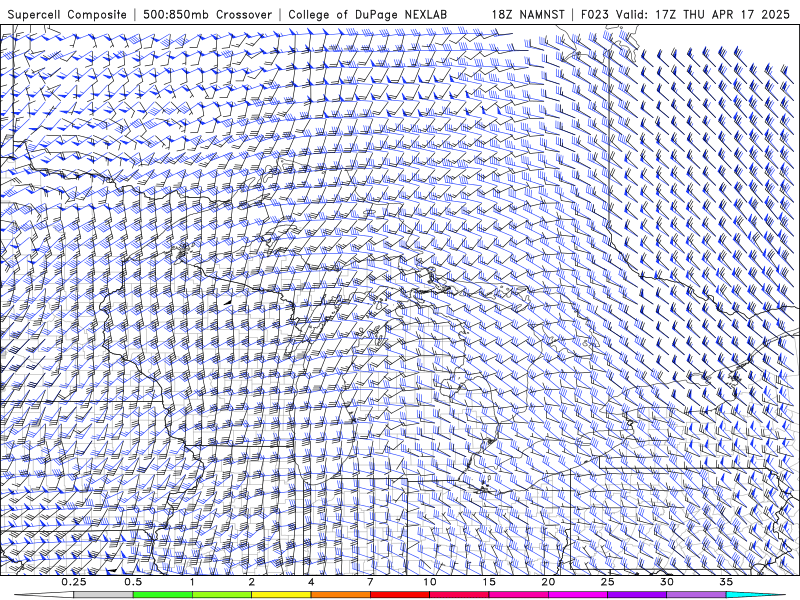Click the cyan arrow end of the color bar
This screenshot has height=600, width=800.
(x=756, y=595)
